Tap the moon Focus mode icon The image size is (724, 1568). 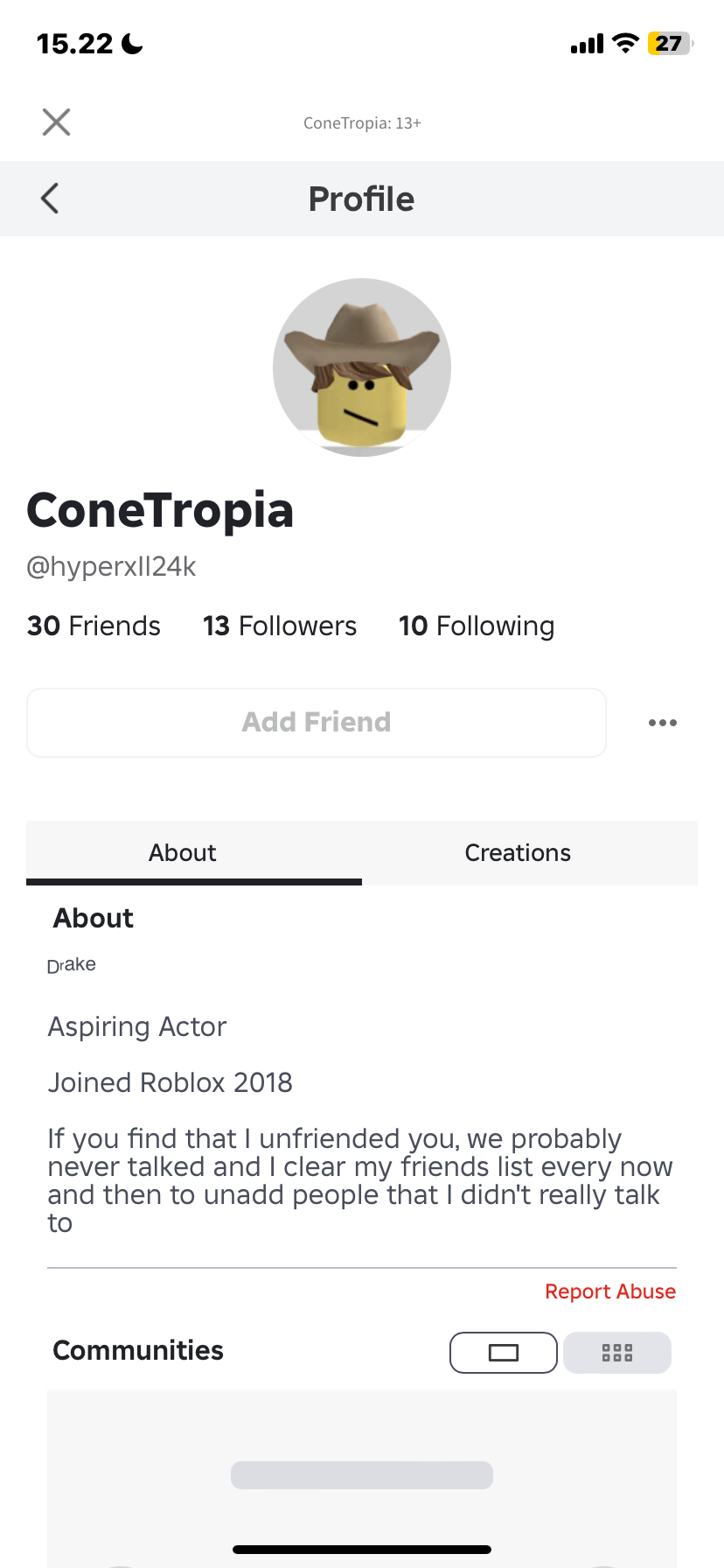[x=132, y=44]
